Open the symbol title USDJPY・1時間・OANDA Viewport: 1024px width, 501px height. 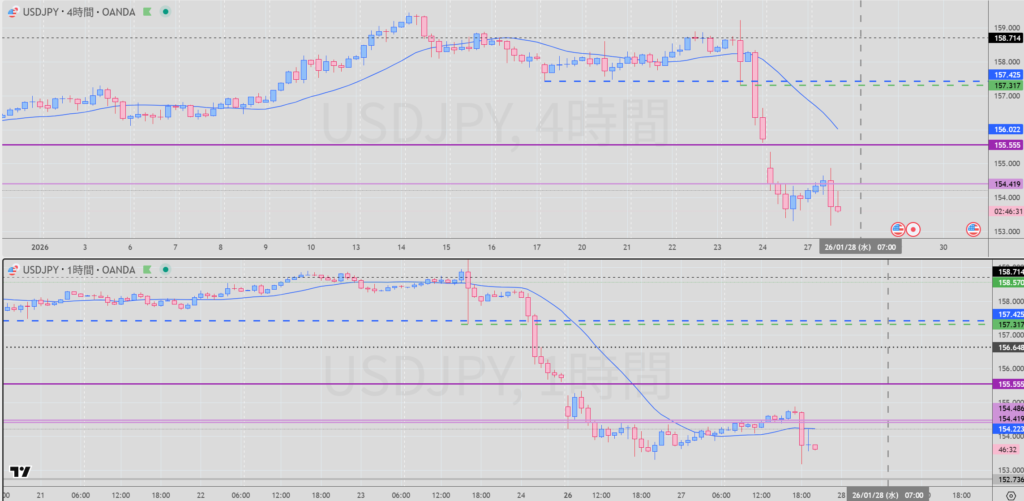(79, 269)
